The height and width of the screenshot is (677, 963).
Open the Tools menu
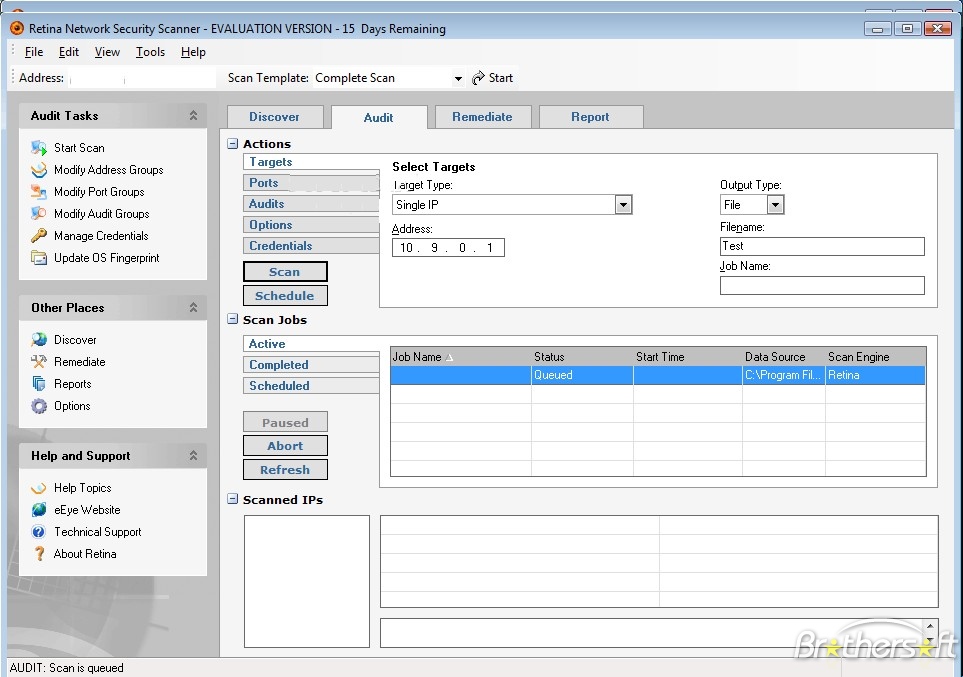point(150,52)
